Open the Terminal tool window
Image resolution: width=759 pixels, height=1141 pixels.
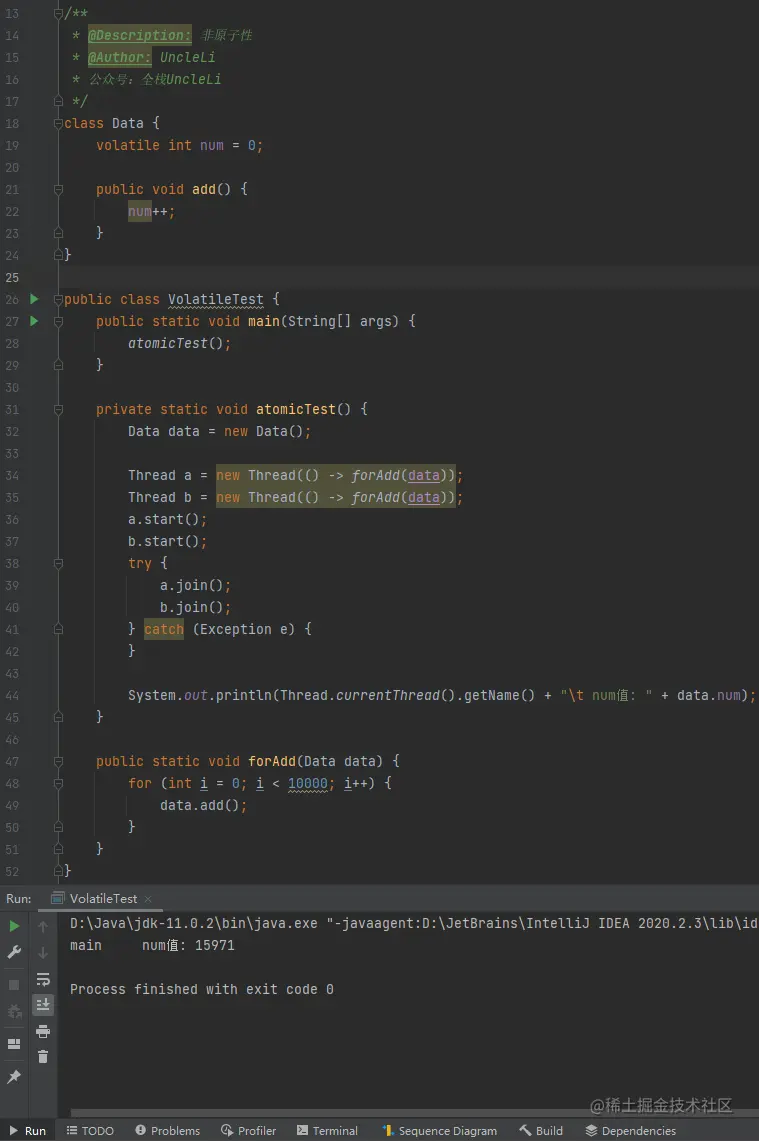[327, 1130]
